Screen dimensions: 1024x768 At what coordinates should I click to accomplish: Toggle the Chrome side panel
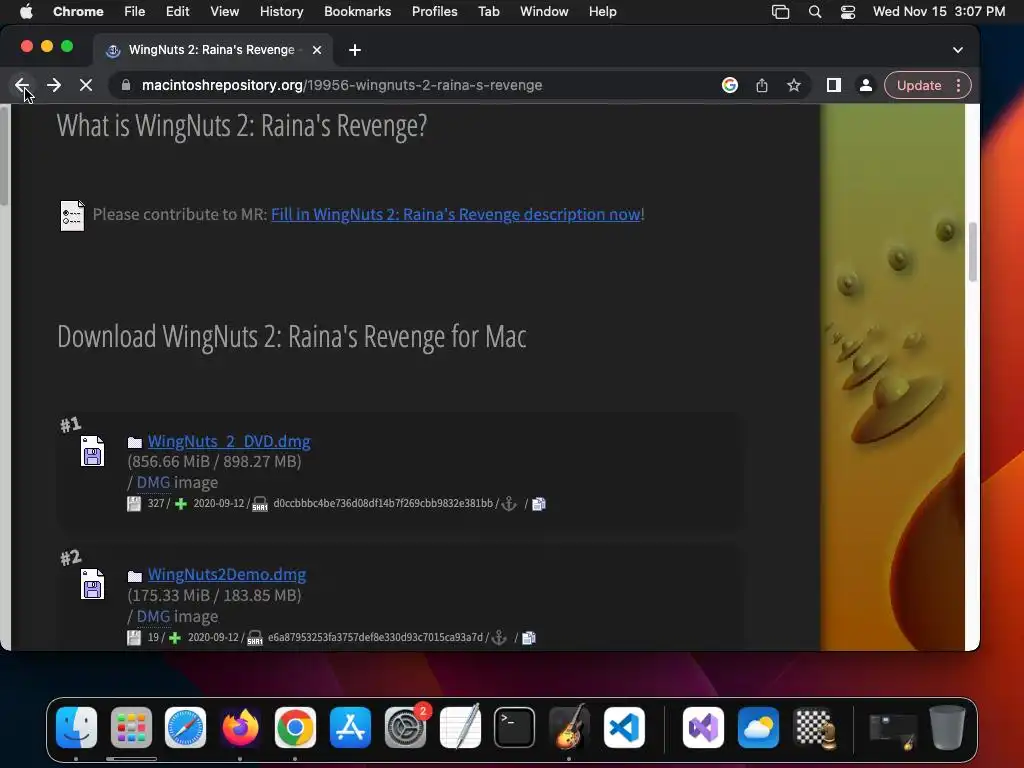833,85
